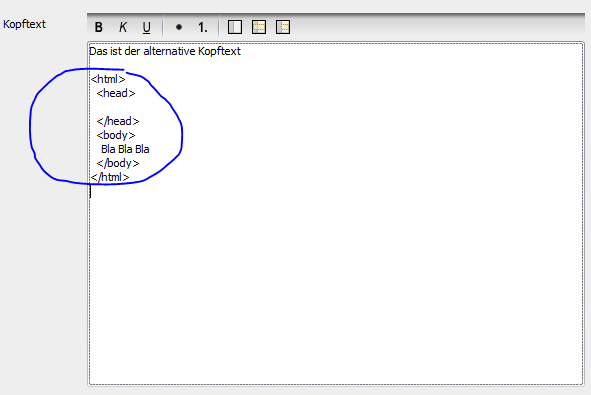Place cursor in line 'Das ist der alternative Kopftext'
The image size is (591, 395).
click(x=165, y=51)
